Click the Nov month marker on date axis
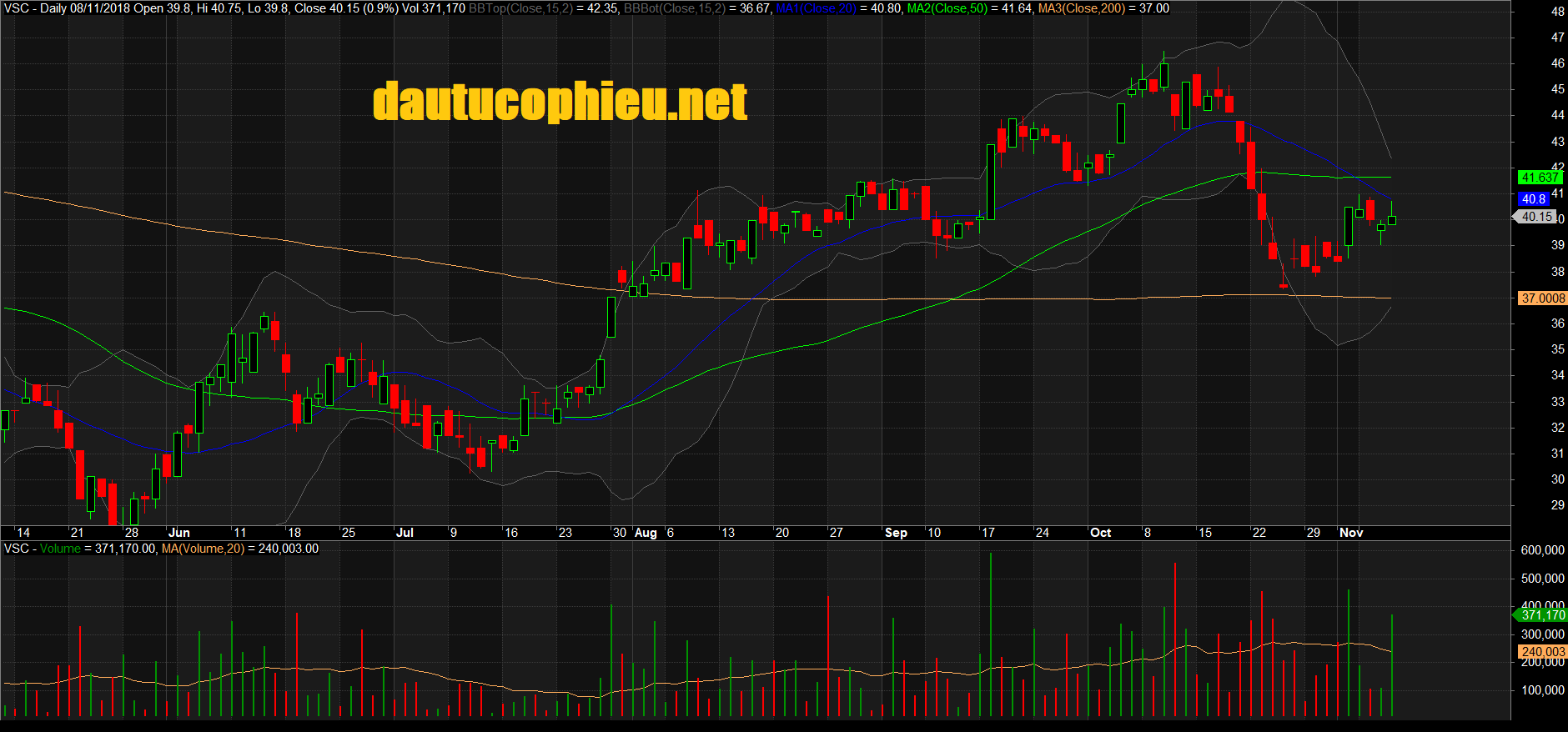This screenshot has height=732, width=1568. point(1351,533)
